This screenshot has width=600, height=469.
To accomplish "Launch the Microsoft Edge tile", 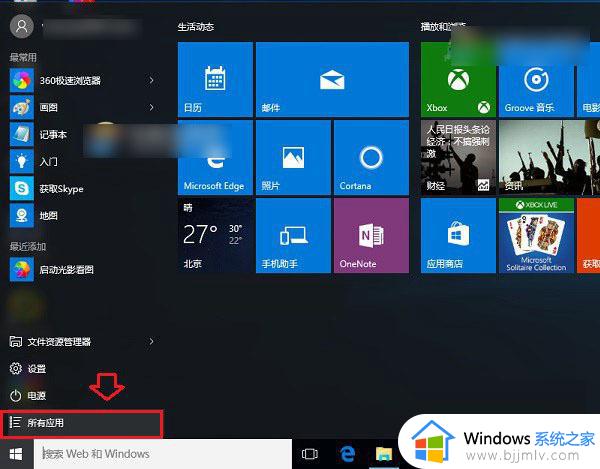I will 215,157.
